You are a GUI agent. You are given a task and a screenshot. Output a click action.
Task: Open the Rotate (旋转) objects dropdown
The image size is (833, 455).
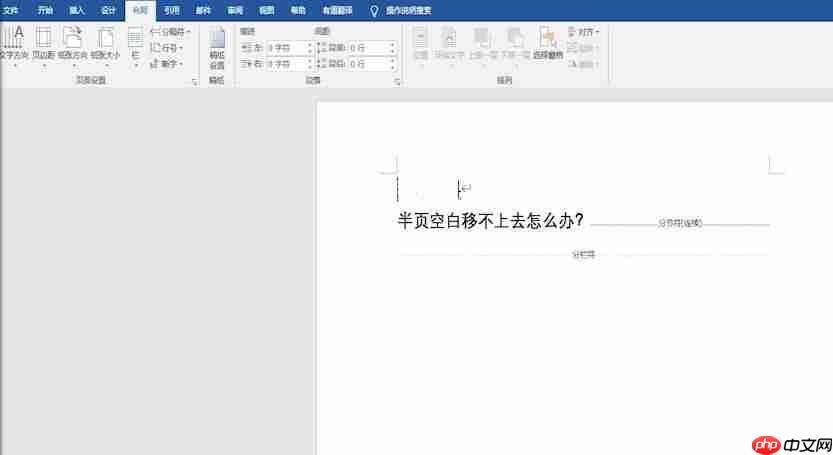583,64
